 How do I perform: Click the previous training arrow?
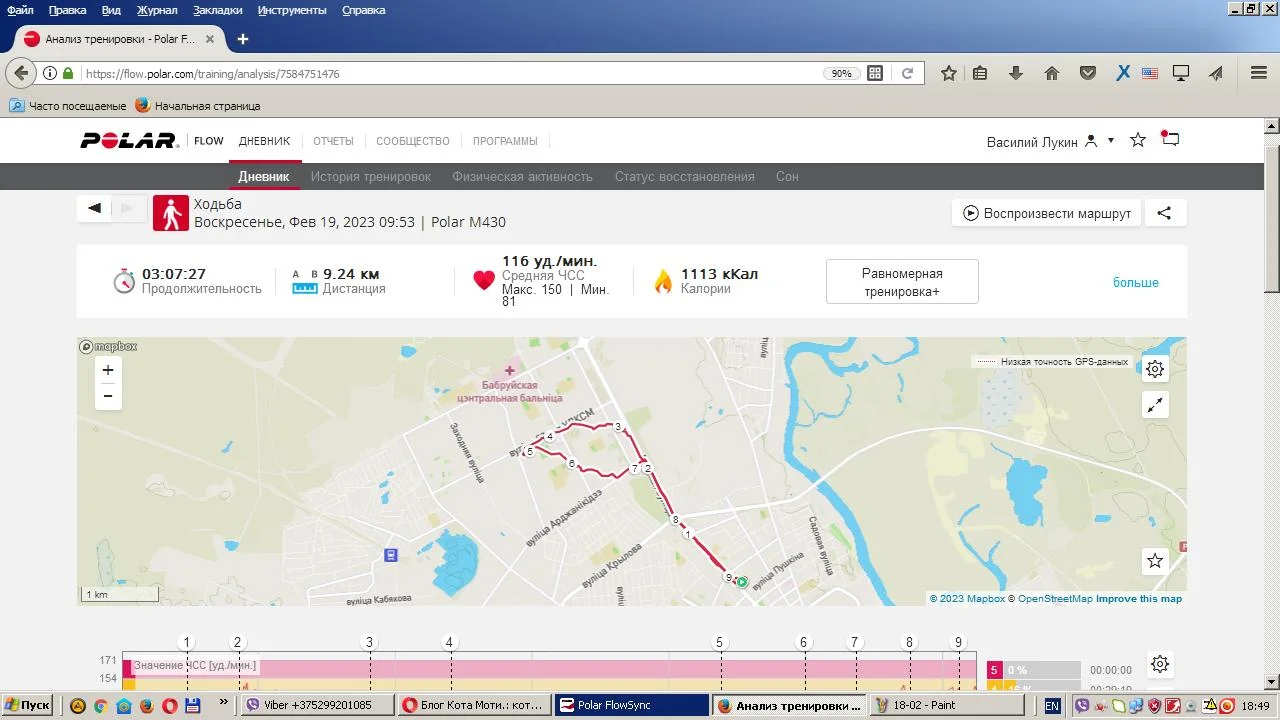click(95, 208)
